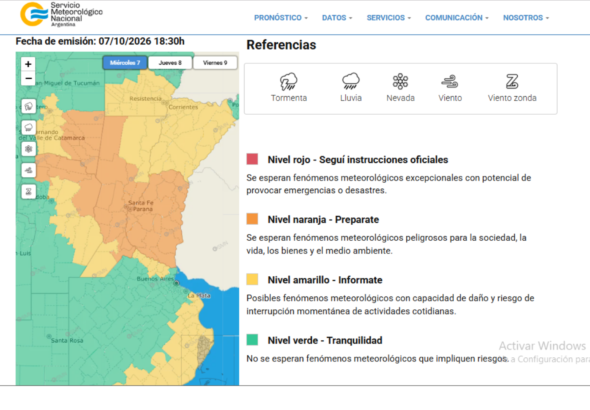Viewport: 590px width, 410px height.
Task: Click the Nevada snowflake reference icon
Action: [400, 81]
